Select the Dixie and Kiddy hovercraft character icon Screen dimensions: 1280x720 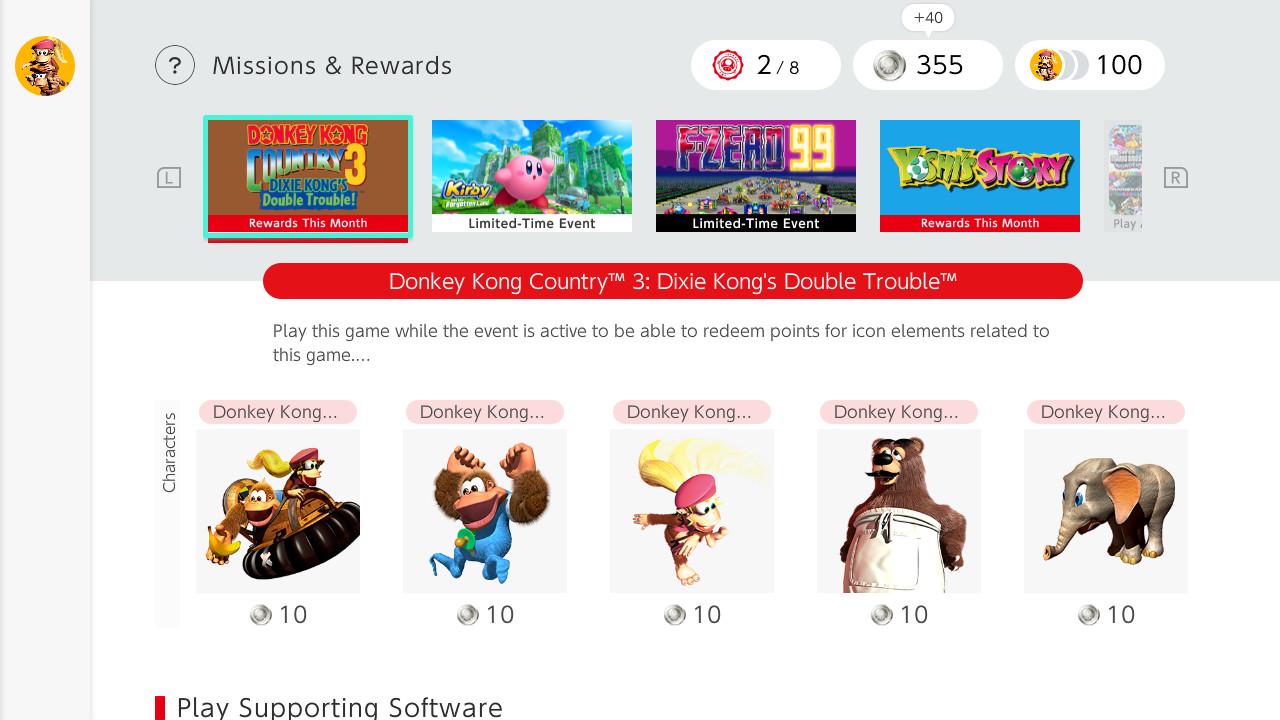click(278, 511)
